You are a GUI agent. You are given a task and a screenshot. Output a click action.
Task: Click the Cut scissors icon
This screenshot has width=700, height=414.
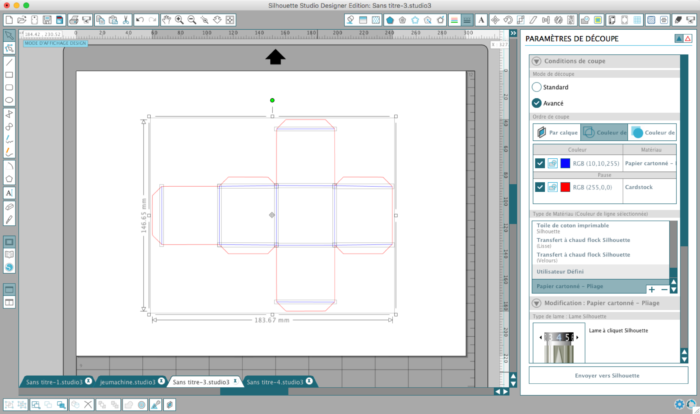(126, 20)
